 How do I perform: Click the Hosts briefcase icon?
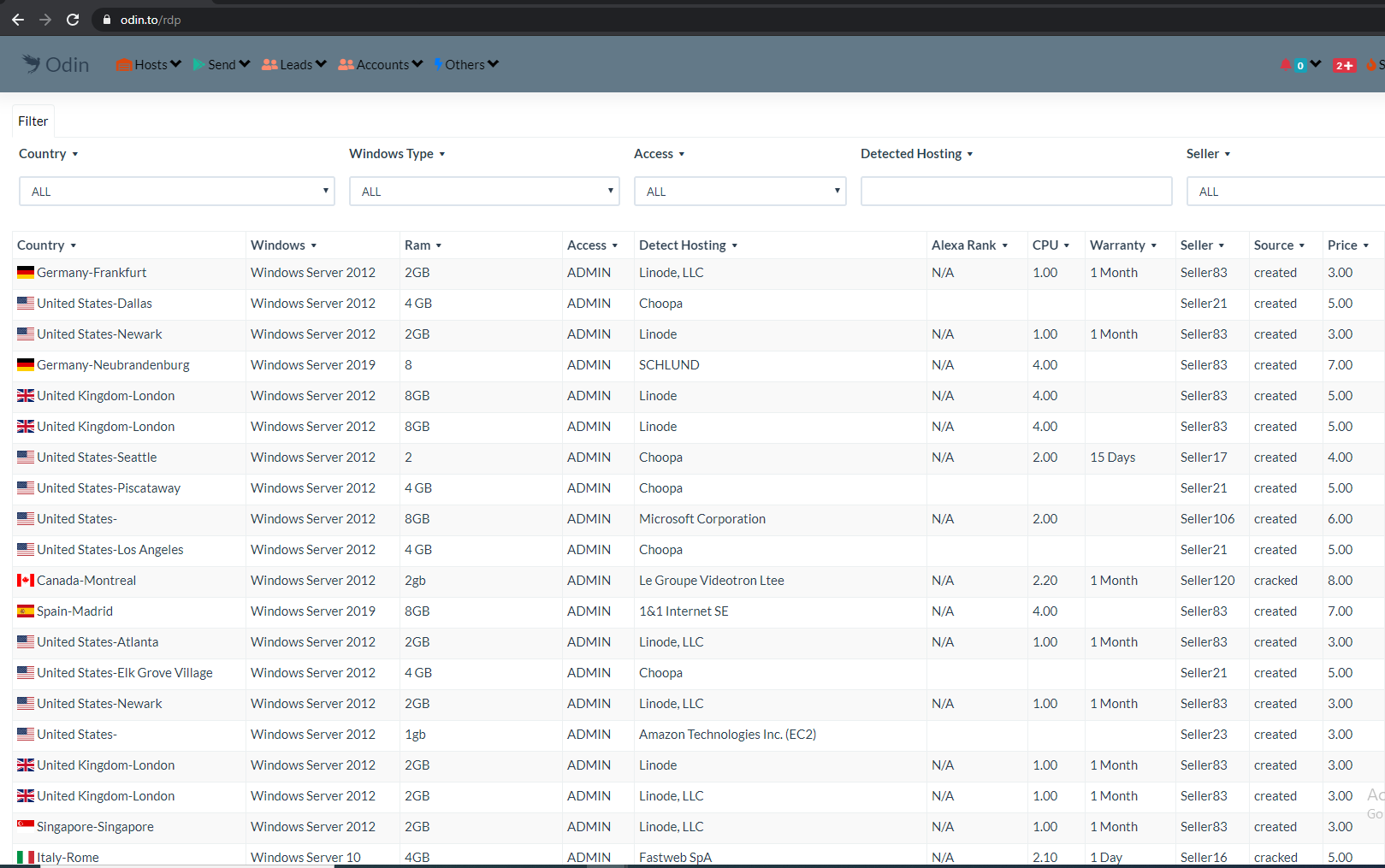(x=124, y=65)
